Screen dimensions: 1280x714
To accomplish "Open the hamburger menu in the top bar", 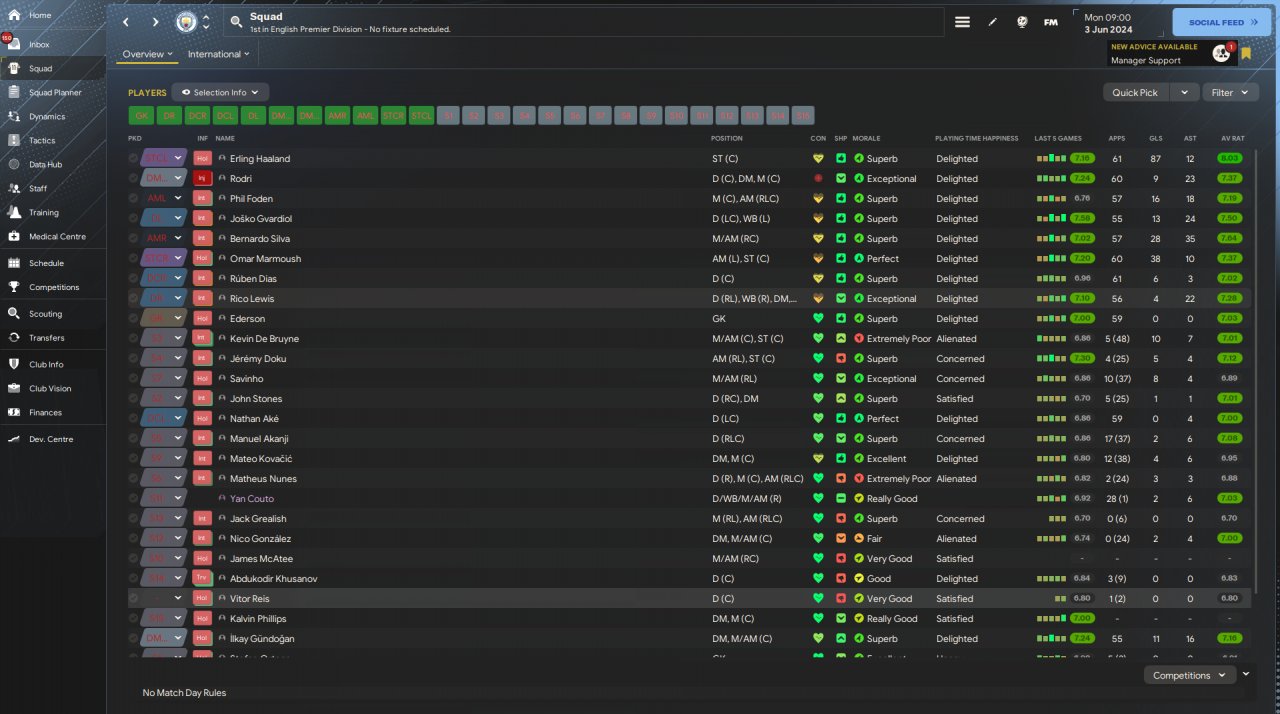I will click(x=962, y=22).
